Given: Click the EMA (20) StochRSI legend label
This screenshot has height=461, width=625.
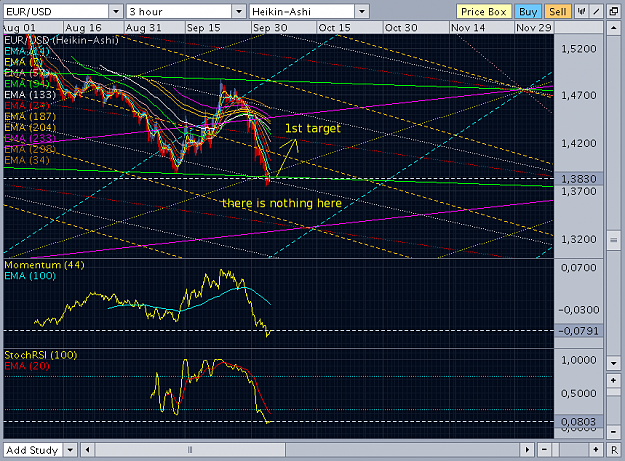Looking at the screenshot, I should pyautogui.click(x=27, y=366).
